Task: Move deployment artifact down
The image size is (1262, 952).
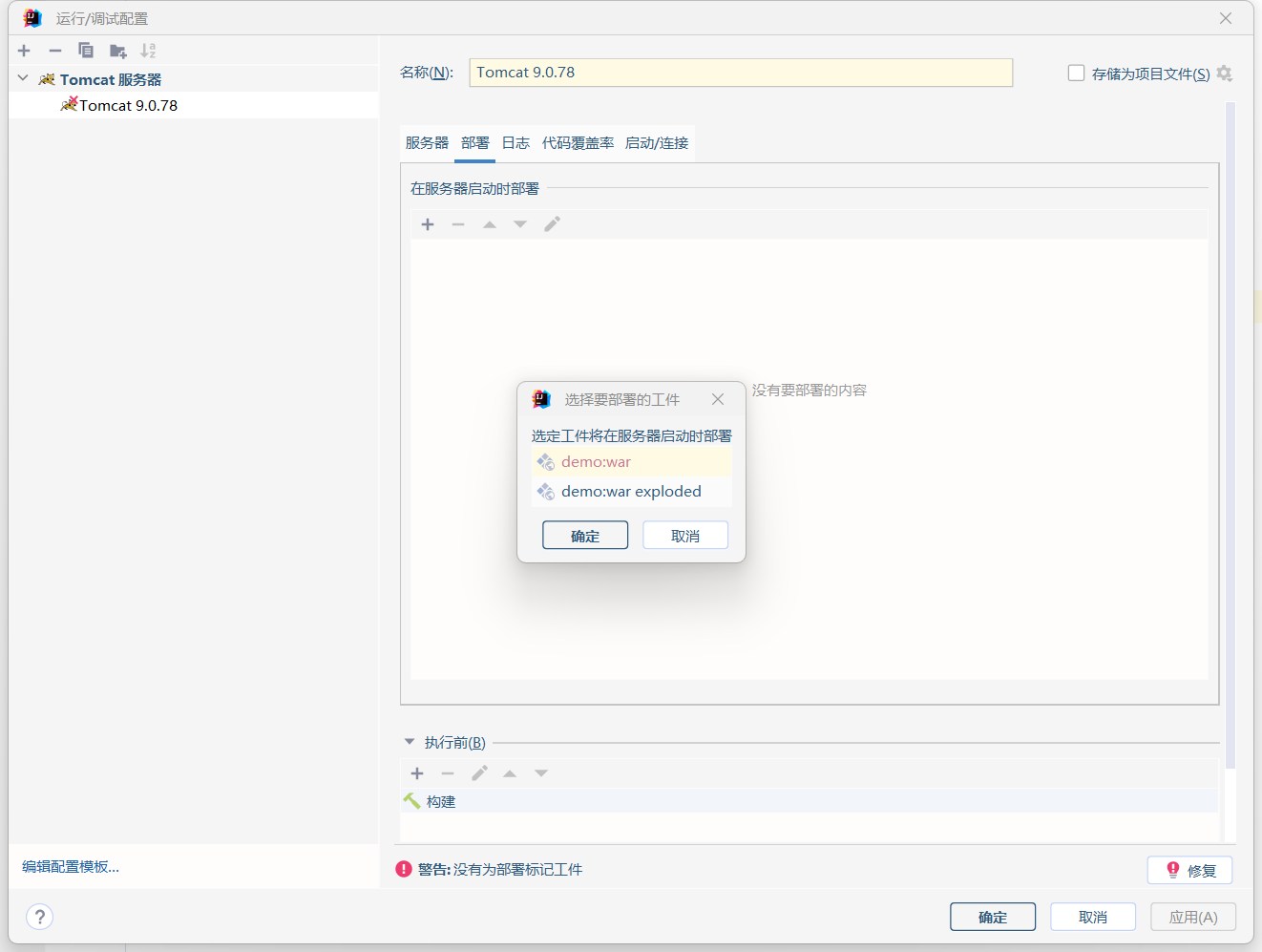Action: point(520,224)
